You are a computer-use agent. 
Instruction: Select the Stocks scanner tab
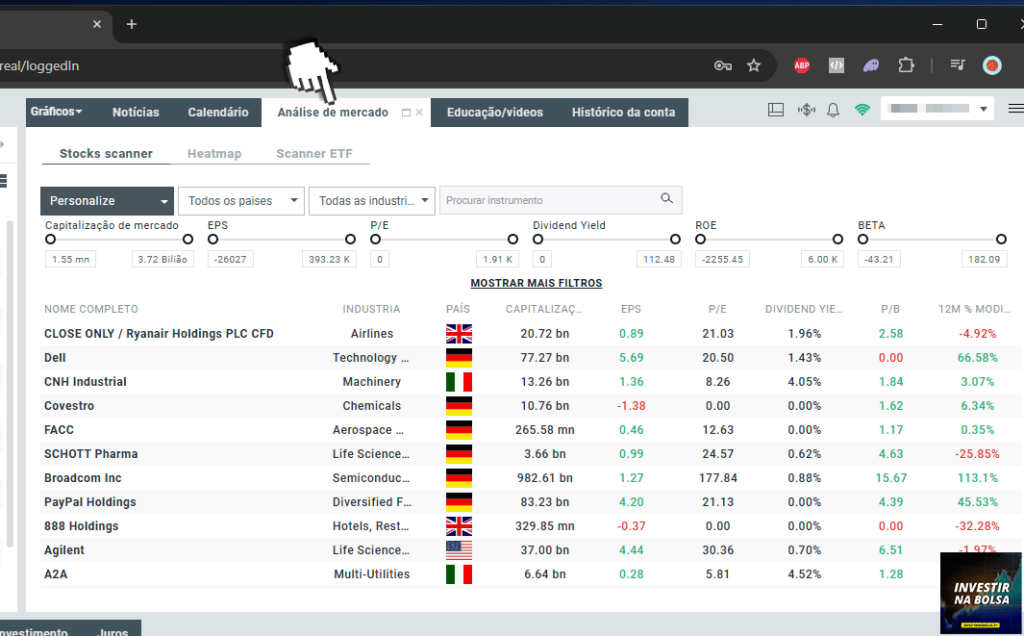coord(106,153)
